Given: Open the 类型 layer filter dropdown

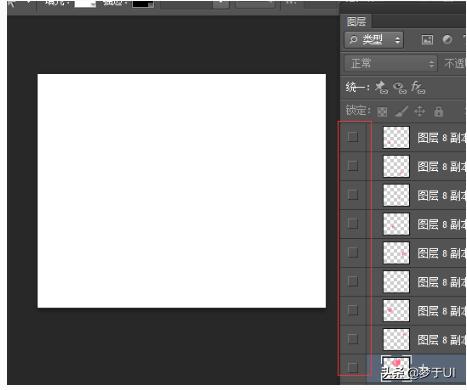Looking at the screenshot, I should coord(374,40).
